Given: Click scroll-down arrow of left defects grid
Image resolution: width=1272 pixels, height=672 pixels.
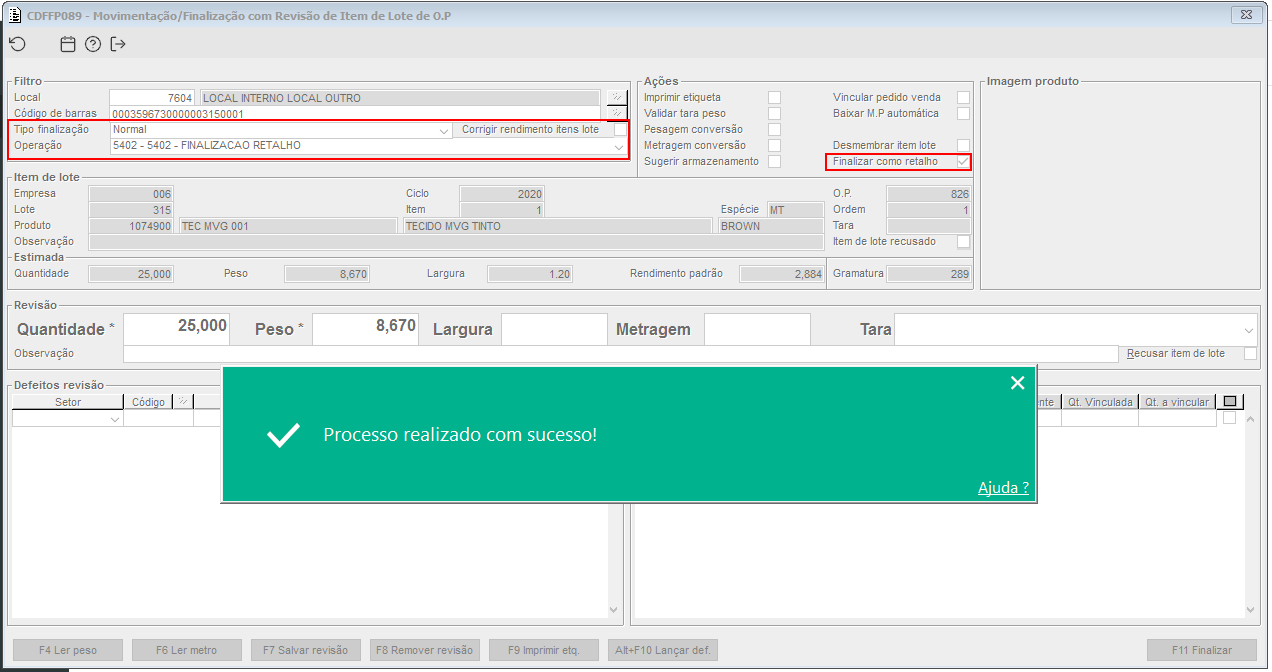Looking at the screenshot, I should pos(615,610).
